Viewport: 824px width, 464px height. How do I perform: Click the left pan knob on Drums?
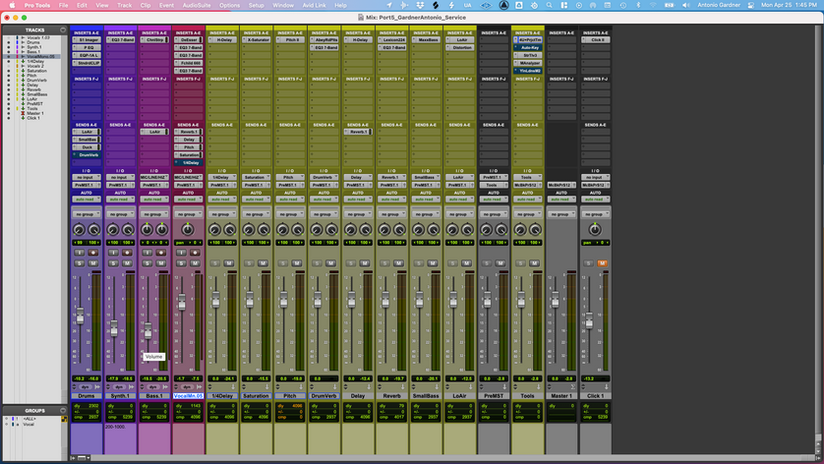point(79,230)
